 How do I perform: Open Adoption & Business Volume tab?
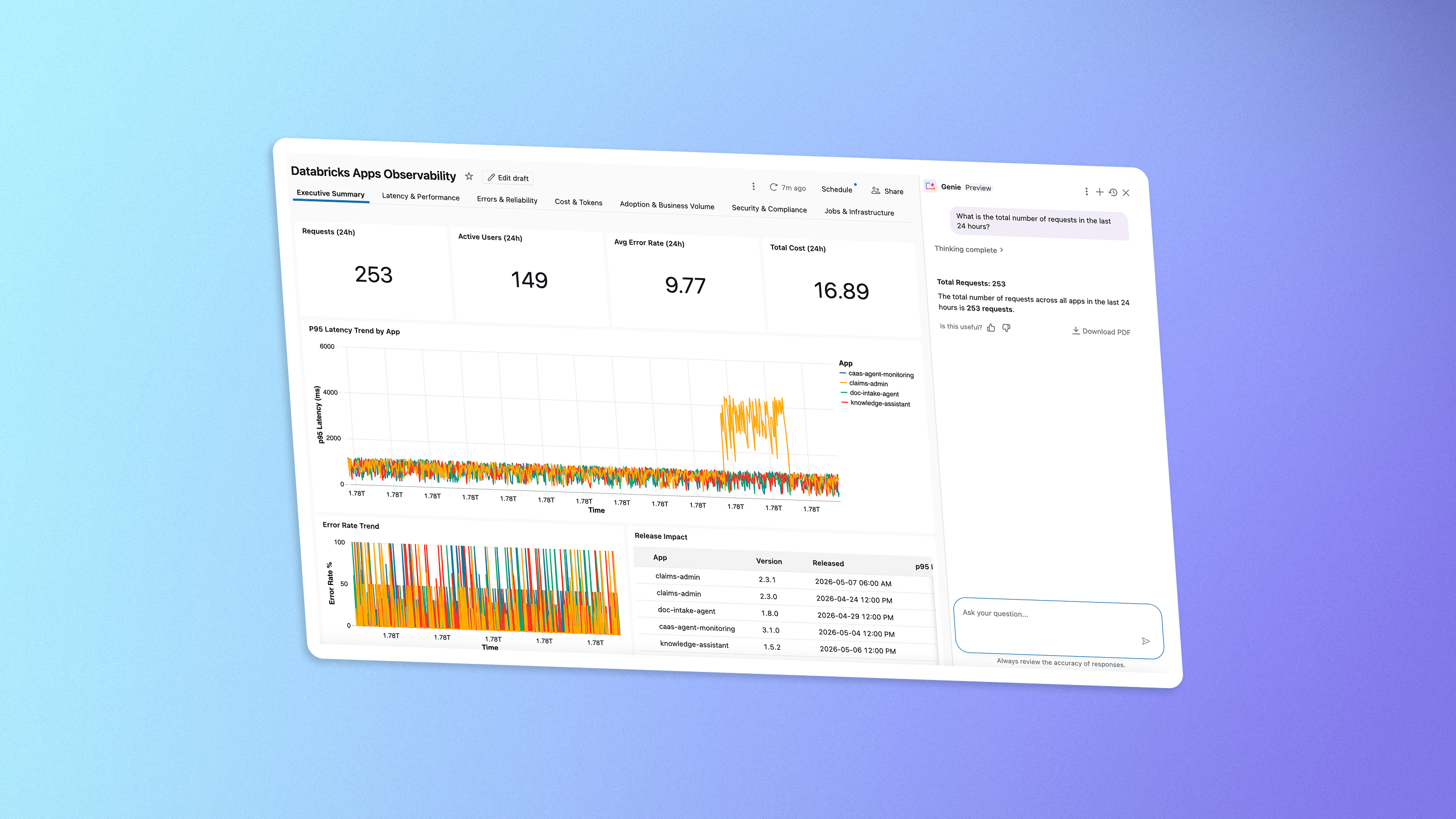667,205
